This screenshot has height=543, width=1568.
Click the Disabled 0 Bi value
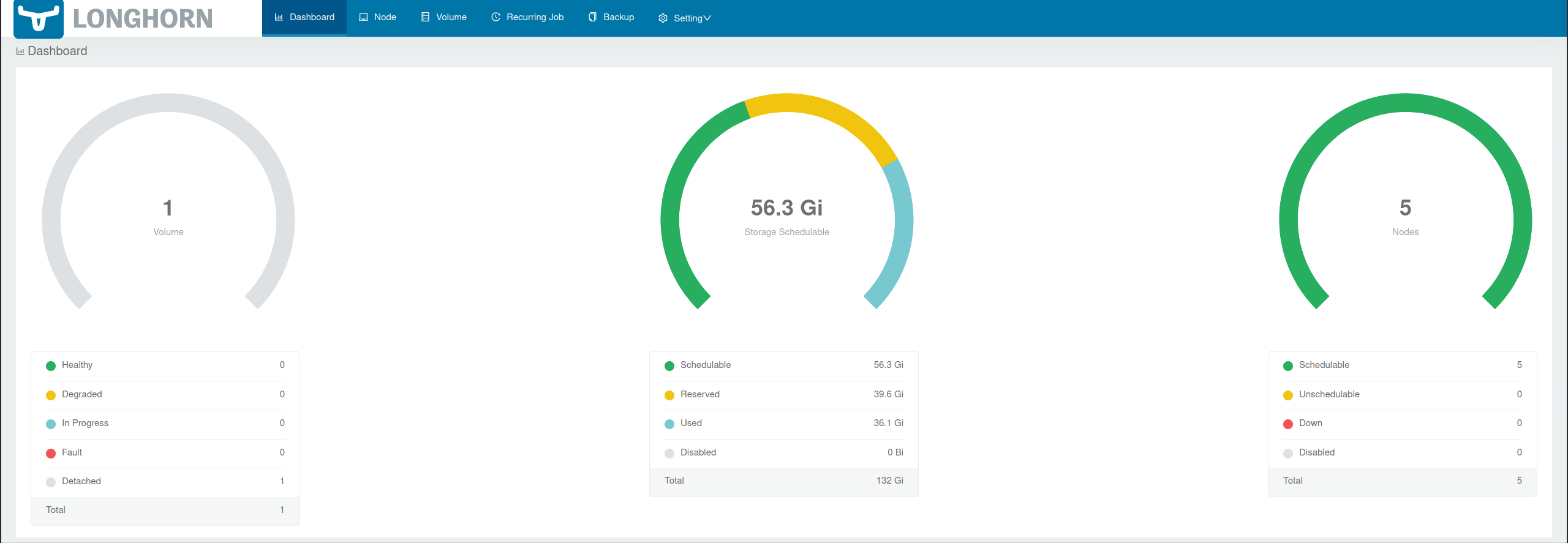(x=895, y=452)
